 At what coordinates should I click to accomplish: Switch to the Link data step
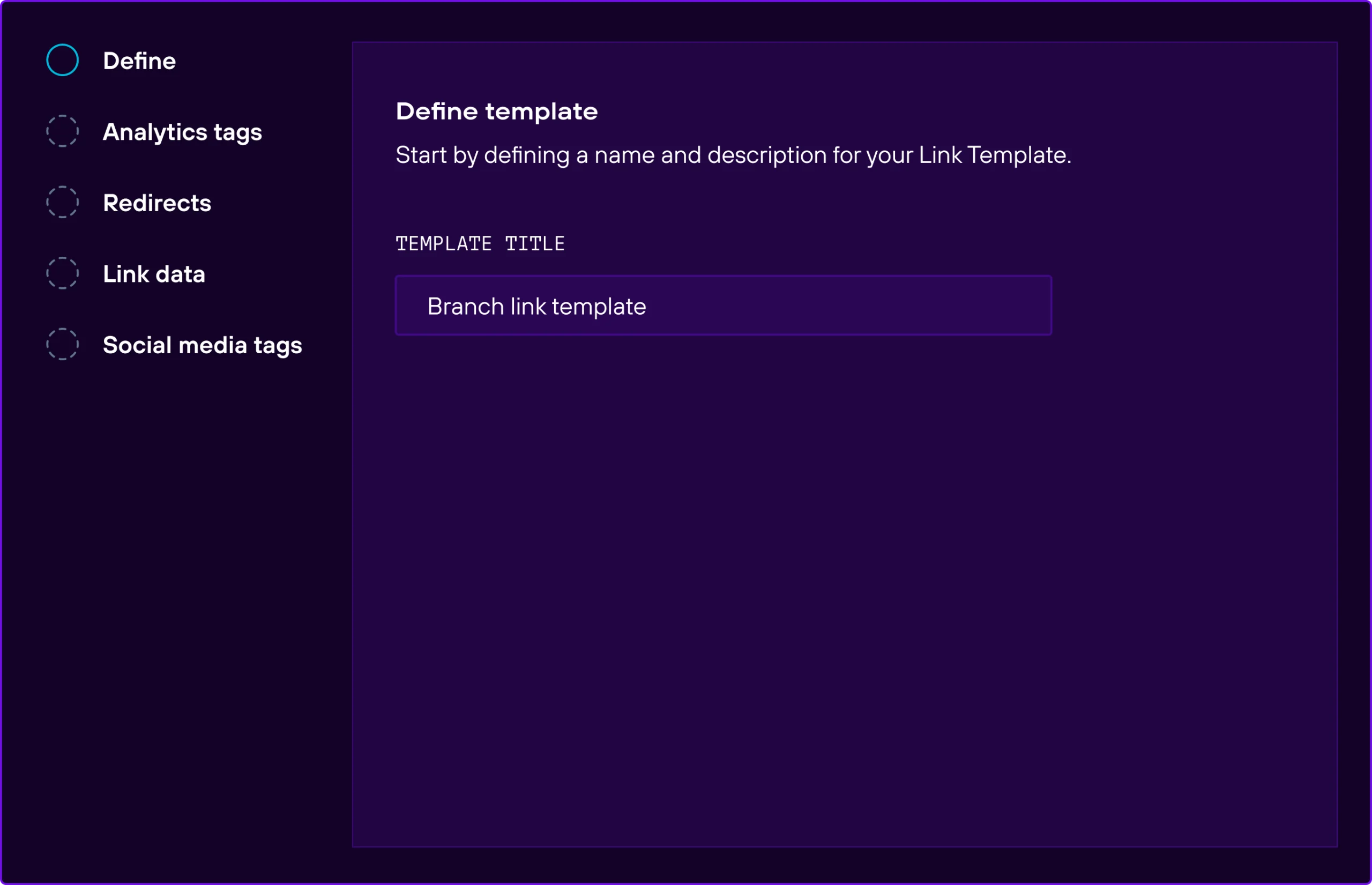click(154, 274)
